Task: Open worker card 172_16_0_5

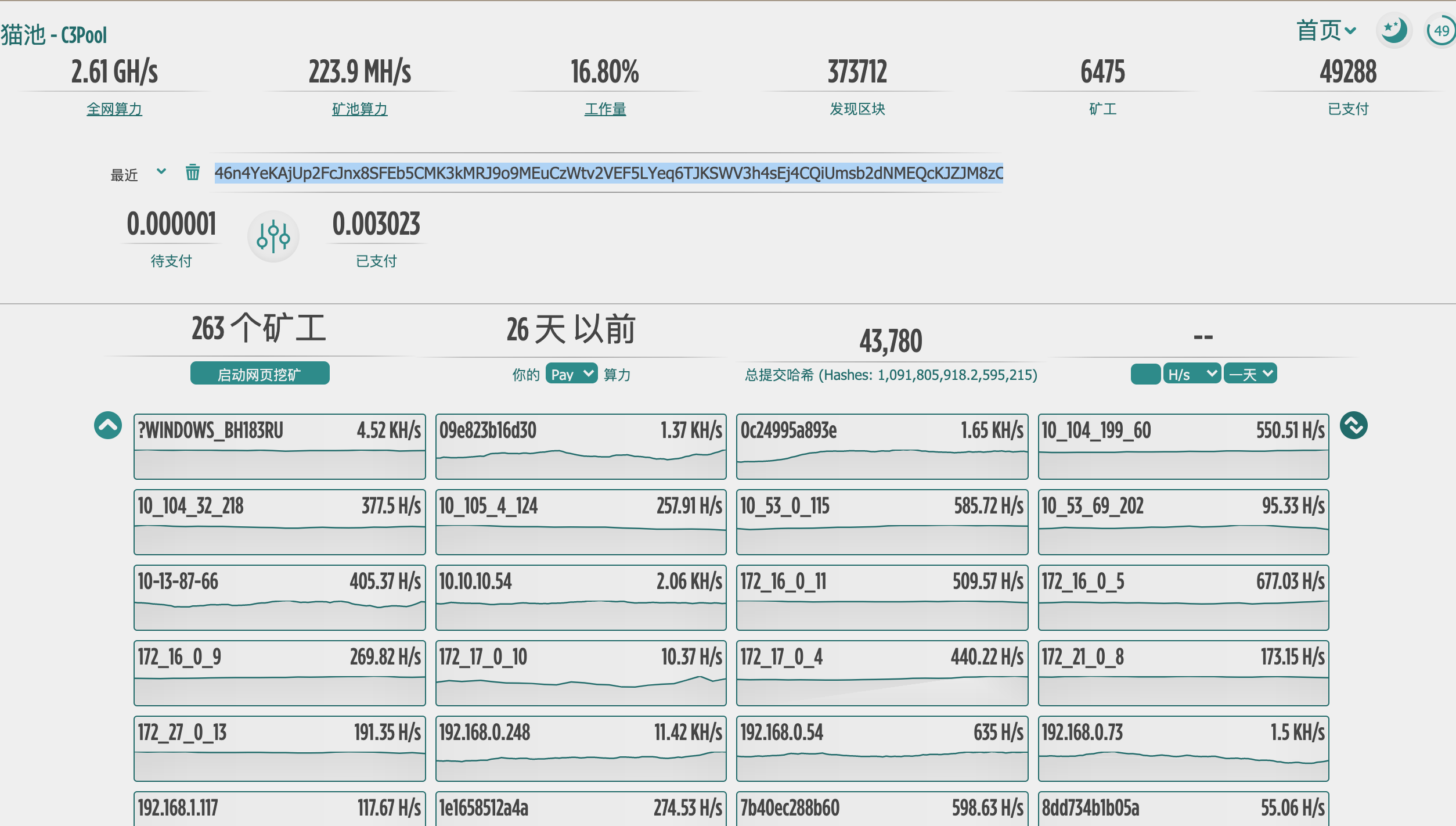Action: pyautogui.click(x=1184, y=597)
